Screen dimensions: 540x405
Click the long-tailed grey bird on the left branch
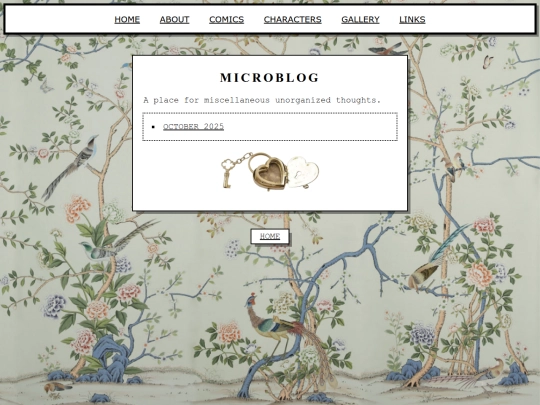coord(69,165)
